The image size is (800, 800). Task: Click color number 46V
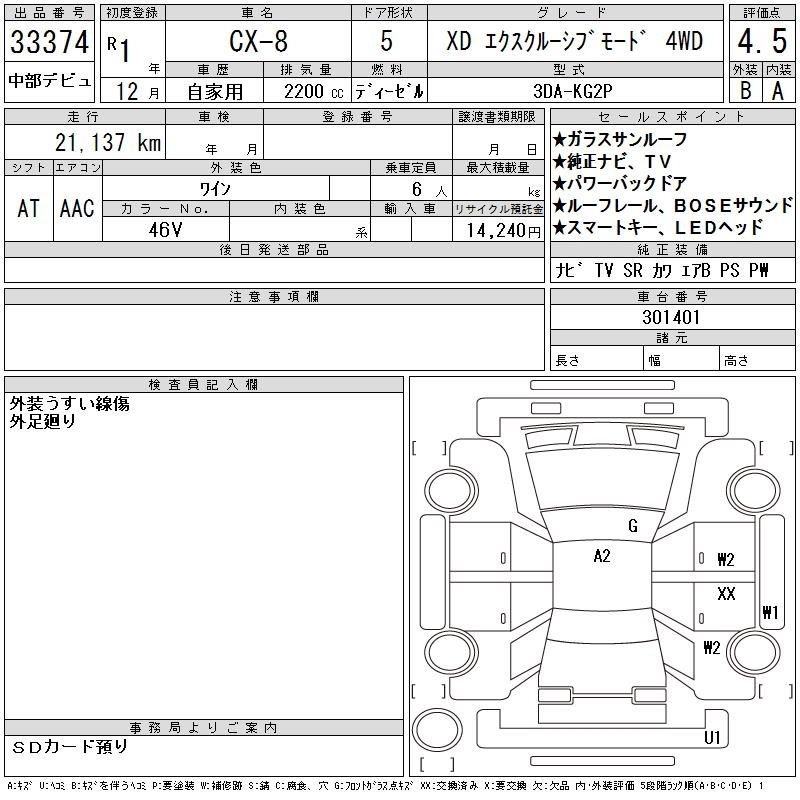point(165,230)
